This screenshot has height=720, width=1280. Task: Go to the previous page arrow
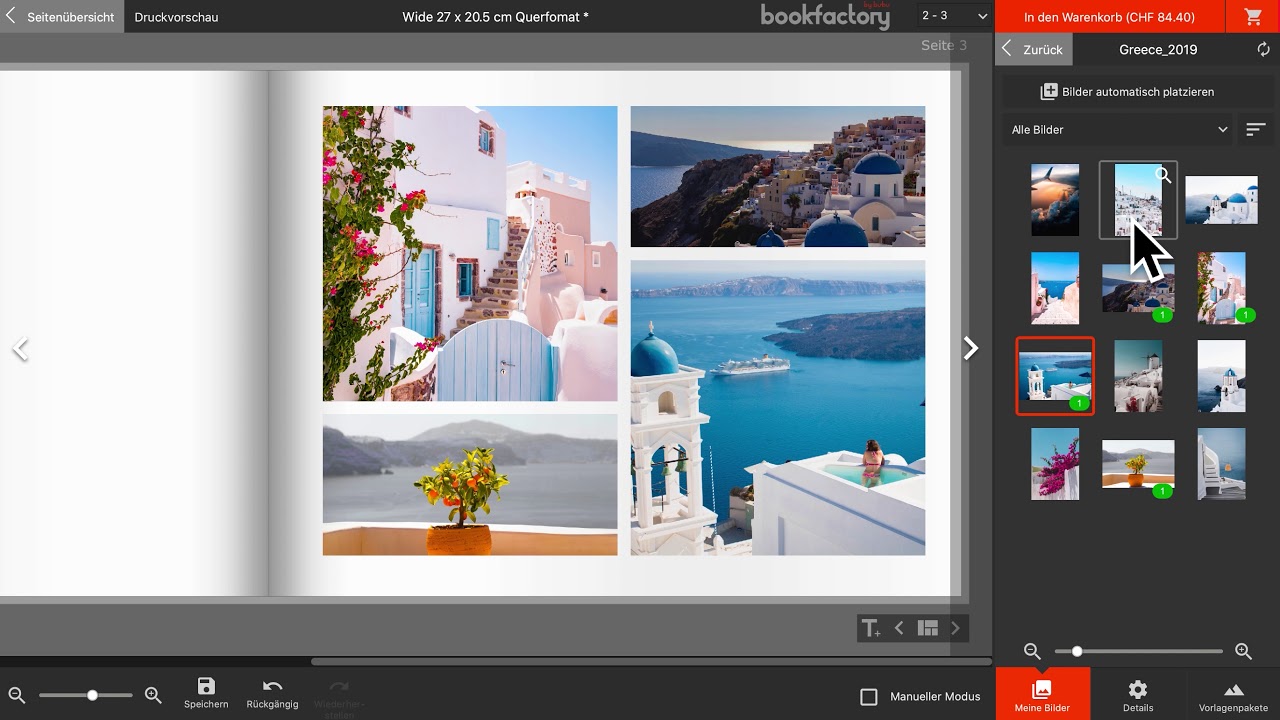coord(20,349)
